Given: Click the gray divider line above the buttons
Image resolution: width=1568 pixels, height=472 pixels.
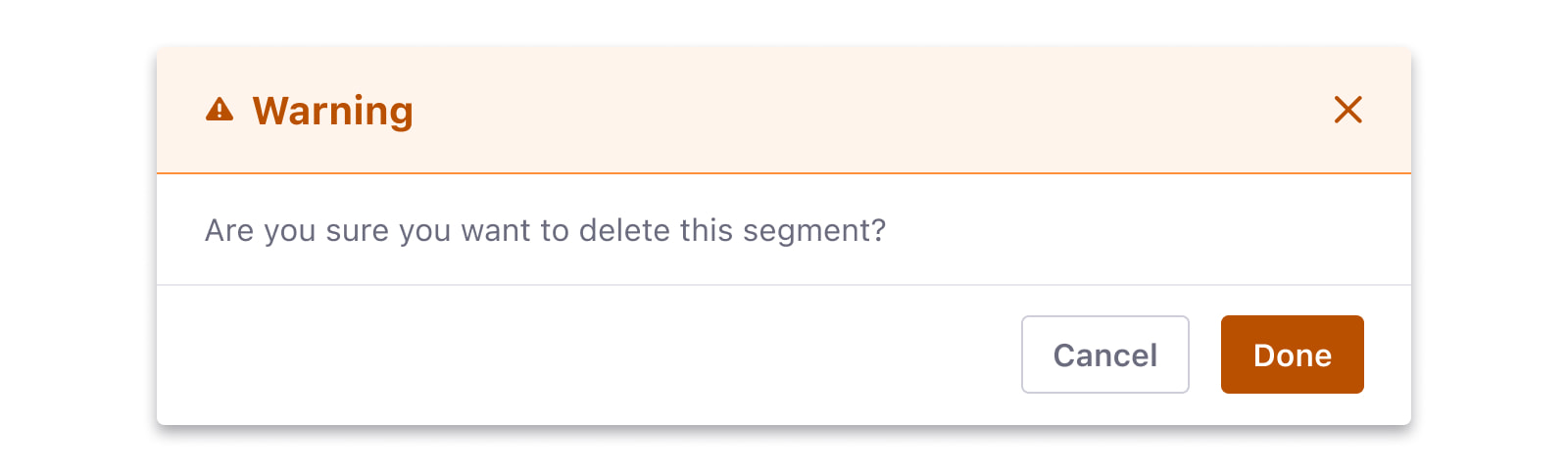Looking at the screenshot, I should click(784, 285).
